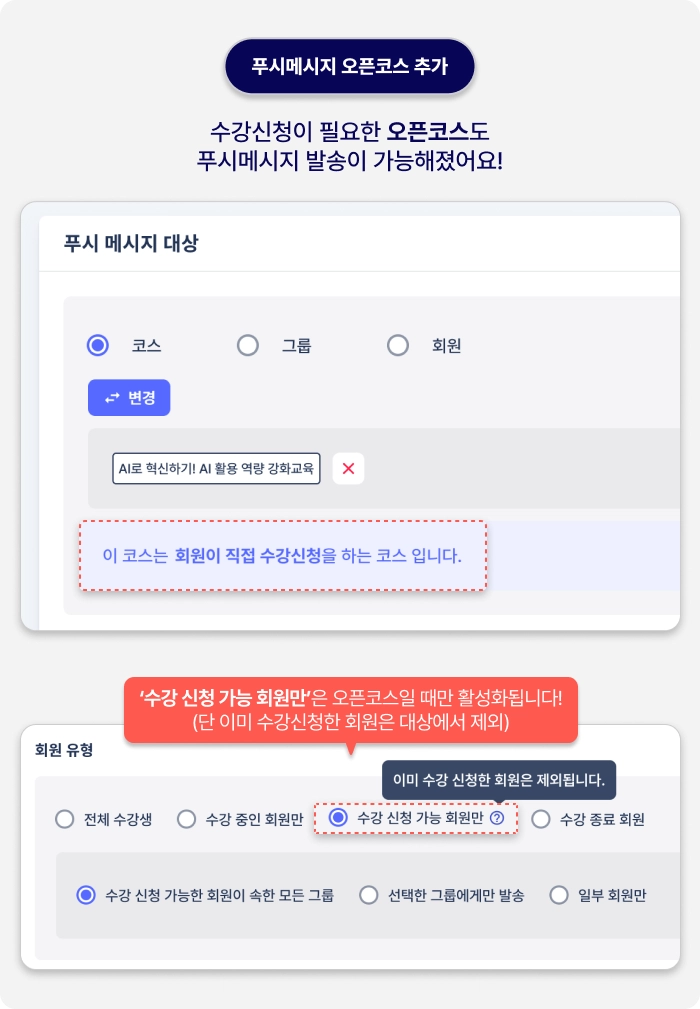Choose 수강 신청 가능 회원만 radio

pyautogui.click(x=338, y=818)
